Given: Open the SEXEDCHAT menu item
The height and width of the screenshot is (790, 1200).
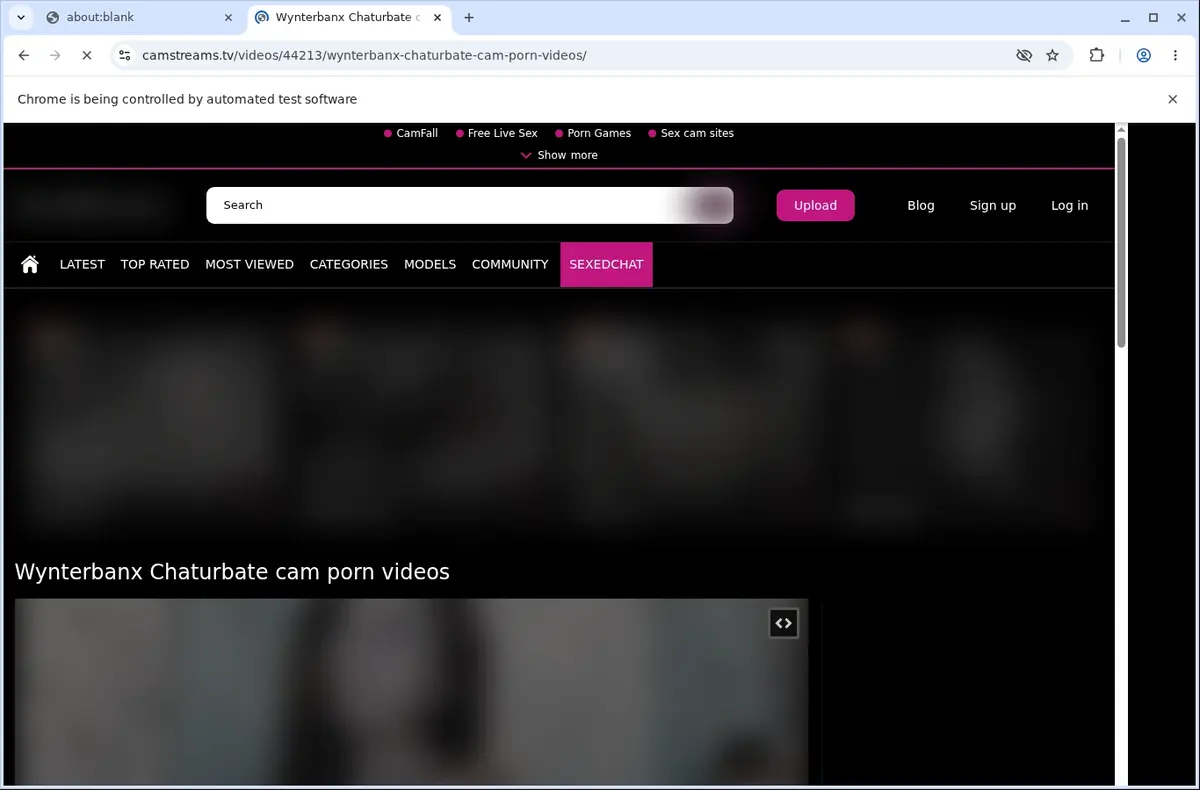Looking at the screenshot, I should 606,264.
